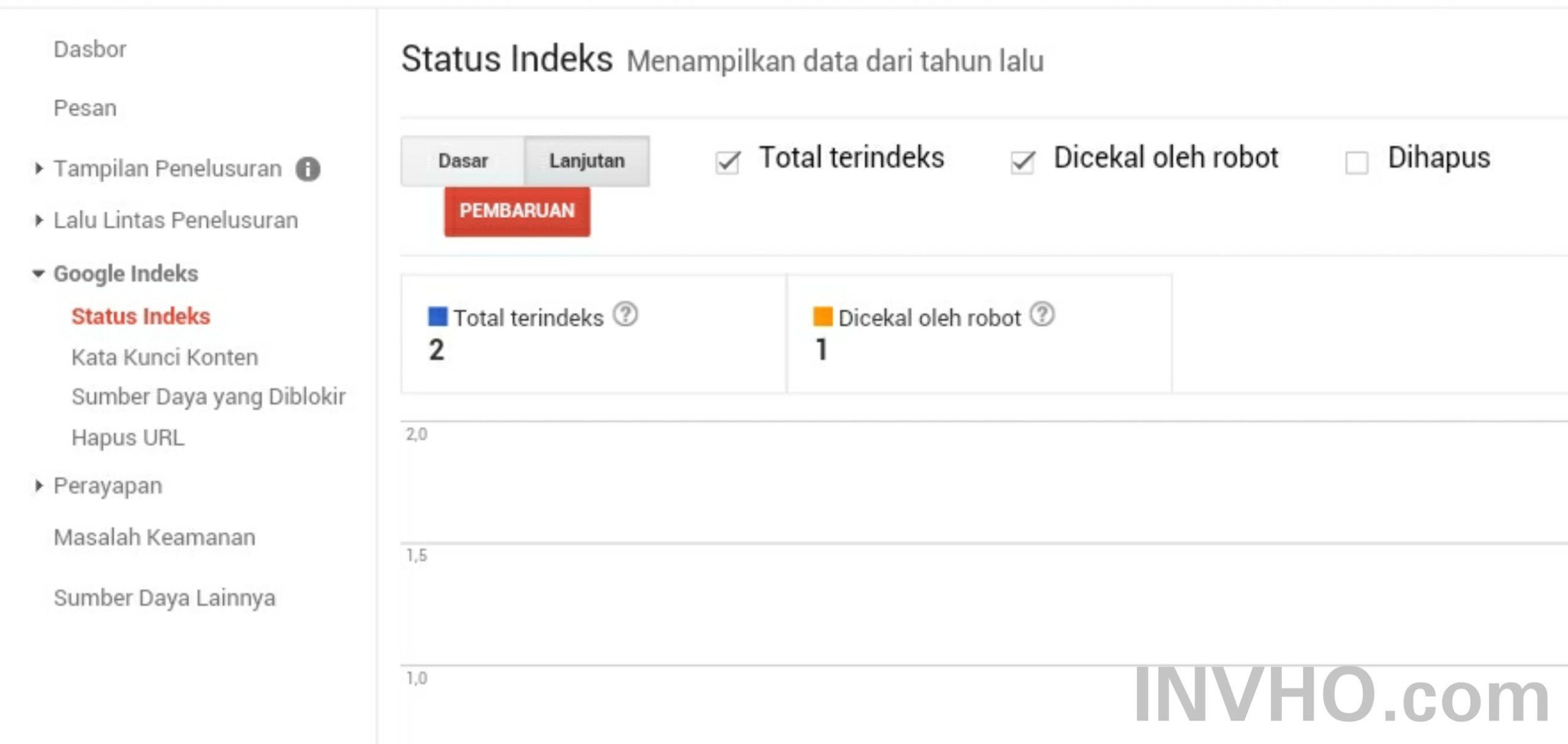Expand the Tampilan Penelusuran section arrow
Viewport: 1568px width, 744px height.
(x=39, y=169)
